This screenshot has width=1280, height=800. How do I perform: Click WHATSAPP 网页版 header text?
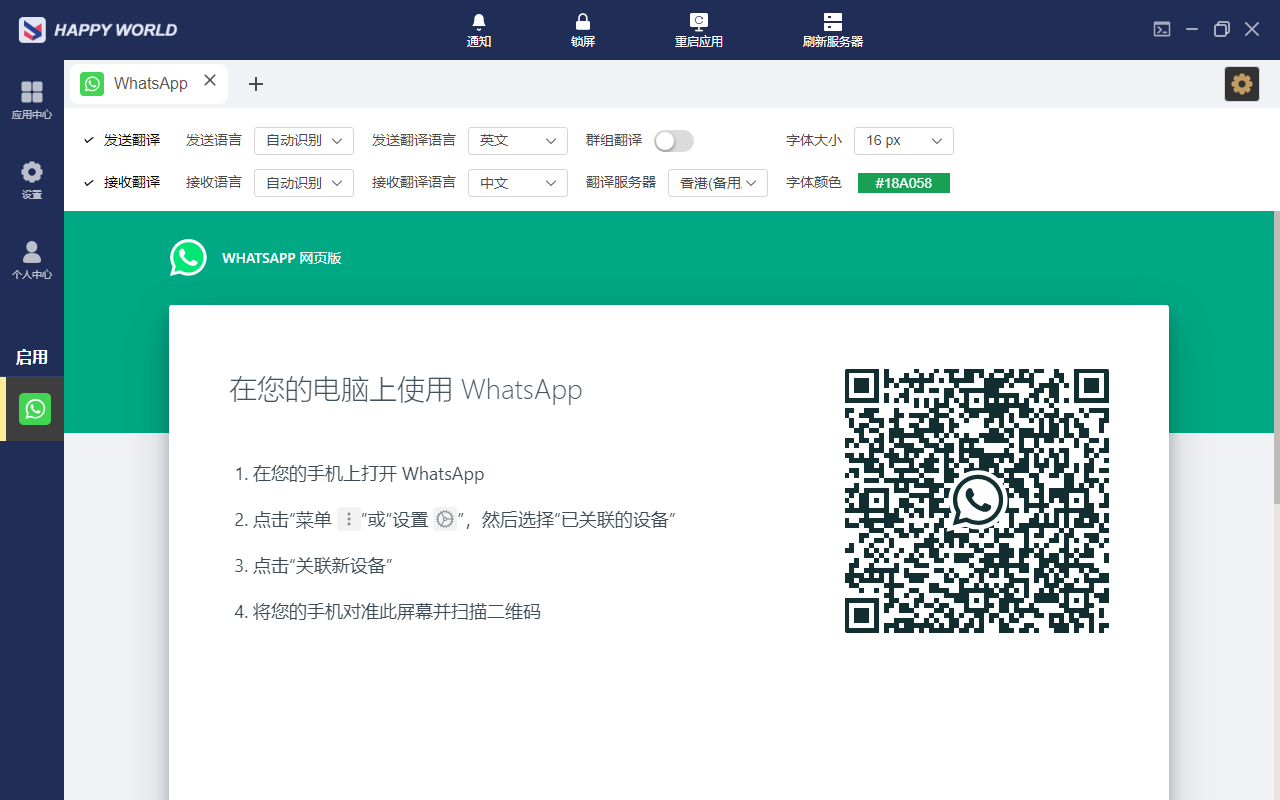[282, 258]
